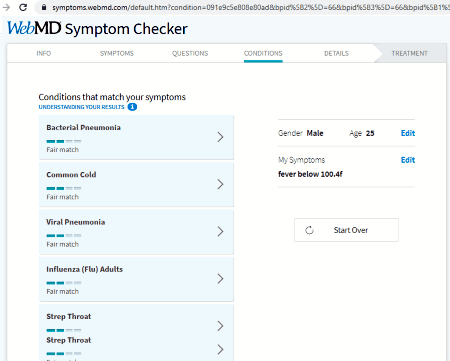Expand the Bacterial Pneumonia chevron
This screenshot has height=361, width=450.
220,137
